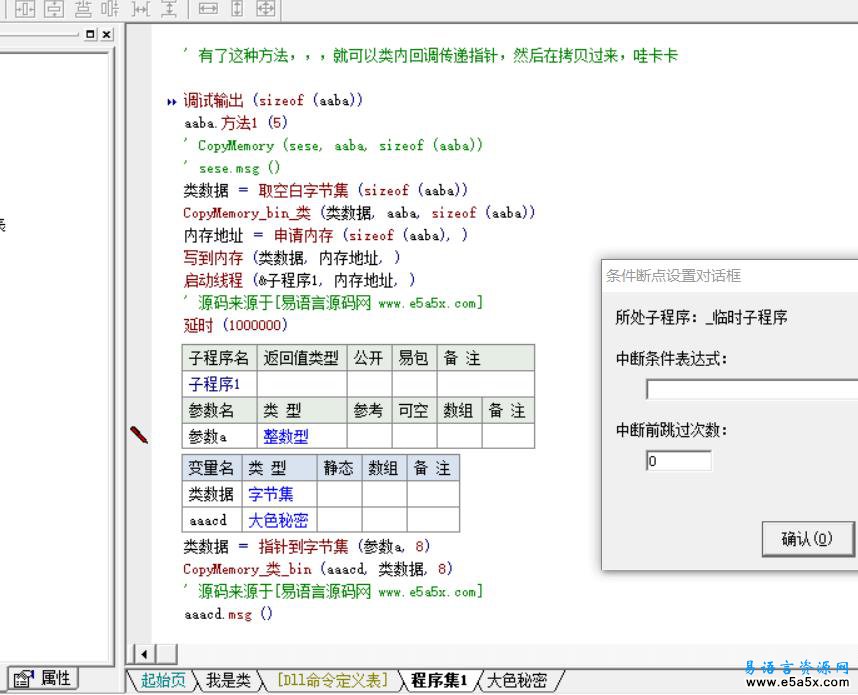Toggle the 数组 cell for 参数a
Screen dimensions: 858x695
[459, 436]
